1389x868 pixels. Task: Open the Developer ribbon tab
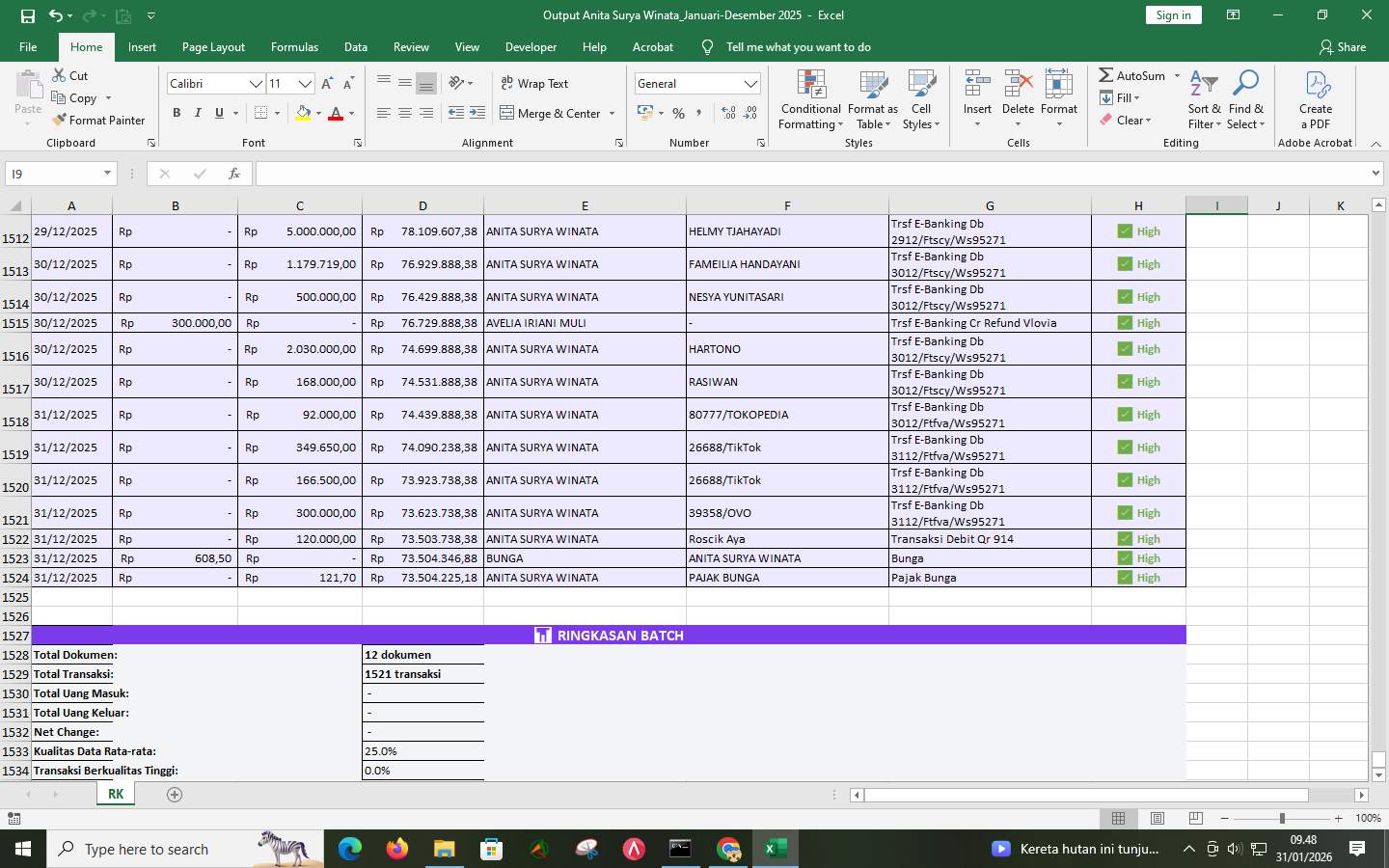[531, 46]
